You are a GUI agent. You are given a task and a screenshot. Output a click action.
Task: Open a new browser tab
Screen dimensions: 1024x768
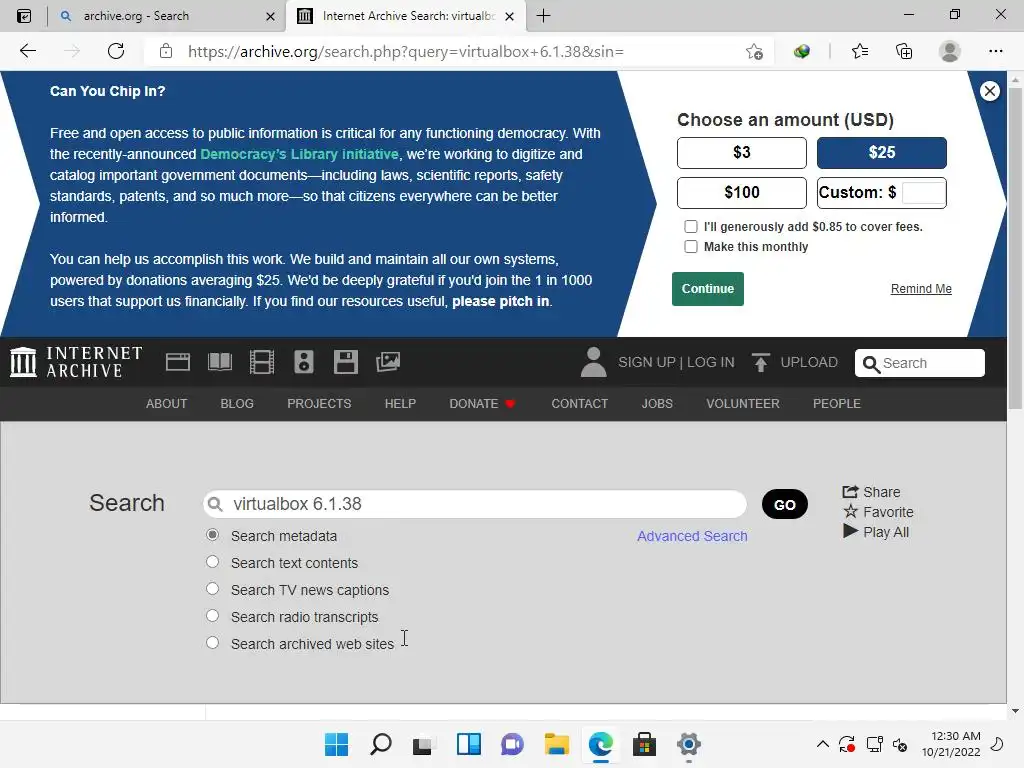pos(543,16)
